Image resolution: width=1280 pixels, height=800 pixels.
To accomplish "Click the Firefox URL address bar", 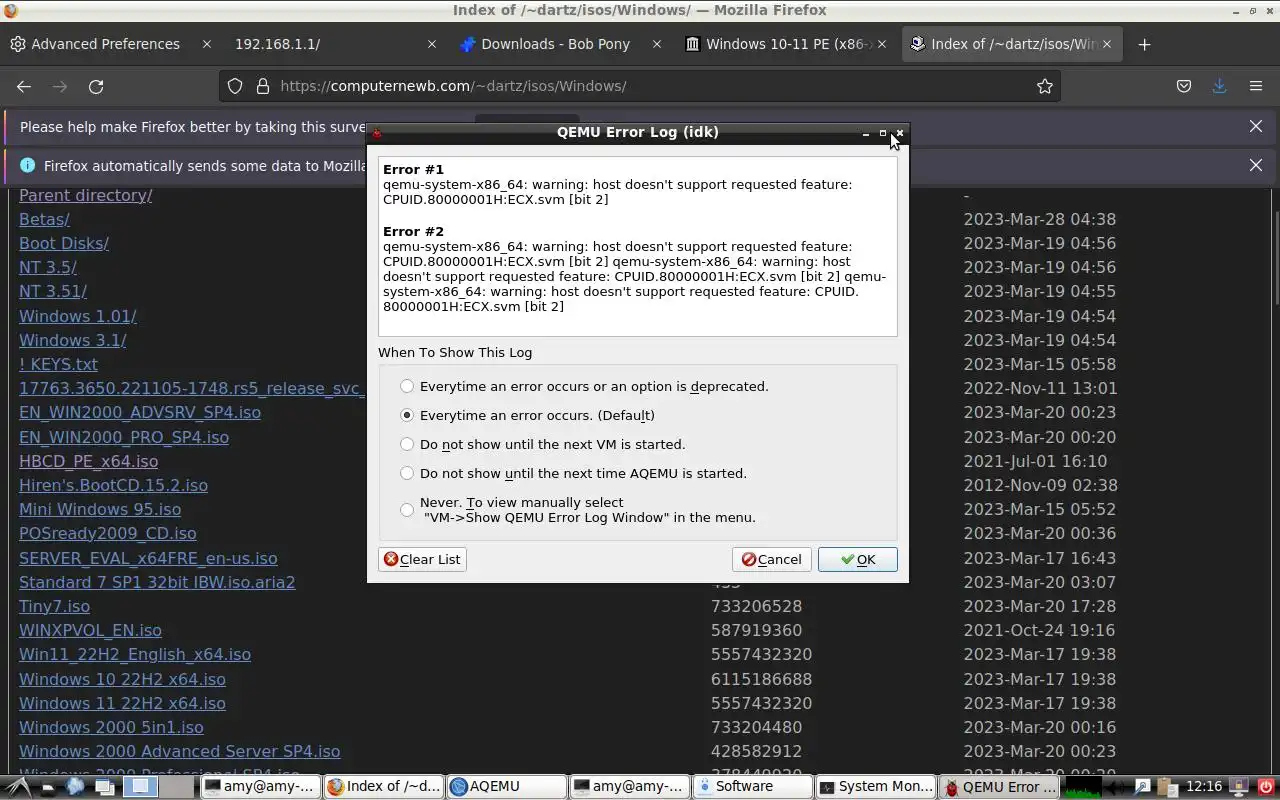I will click(x=640, y=86).
